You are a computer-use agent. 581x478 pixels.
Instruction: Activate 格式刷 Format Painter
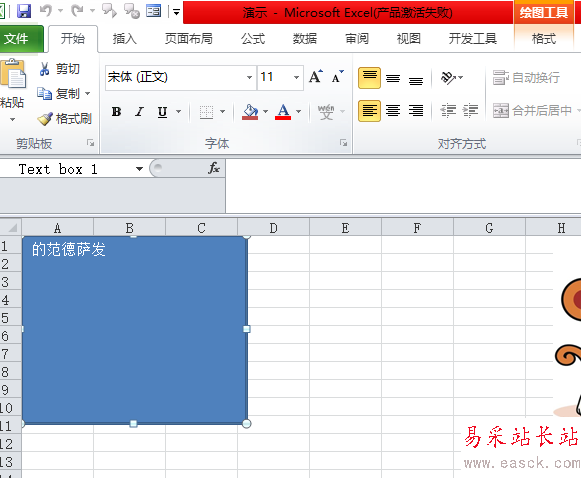[64, 119]
